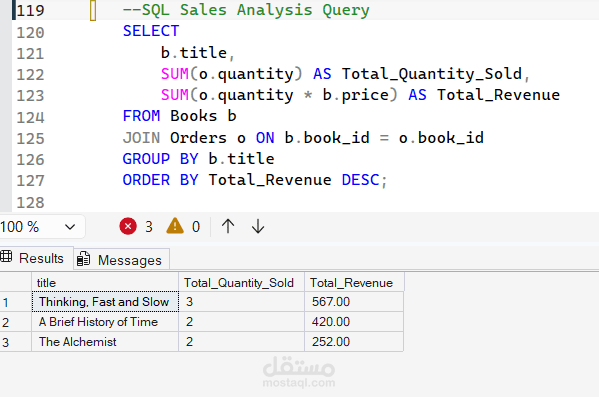Click the Messages tab document icon
599x397 pixels.
point(83,259)
